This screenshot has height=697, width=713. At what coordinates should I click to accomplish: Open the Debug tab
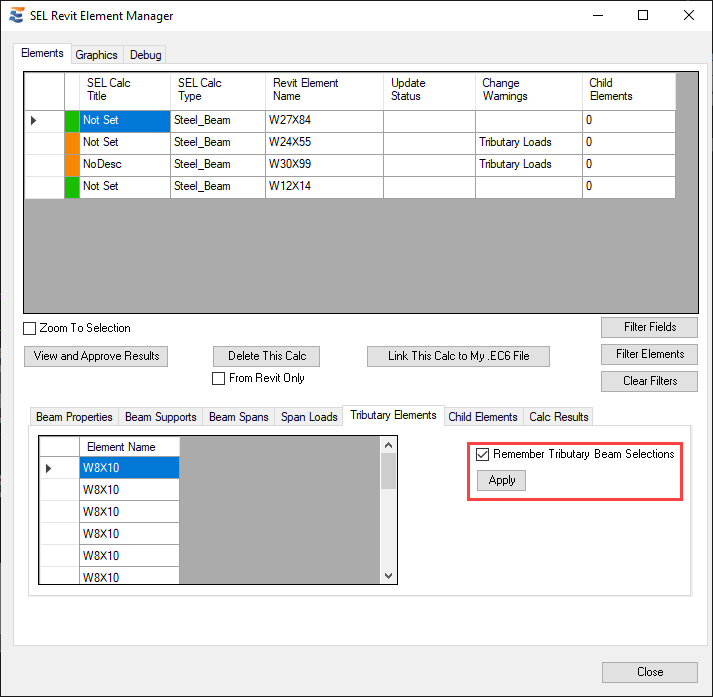click(x=145, y=55)
